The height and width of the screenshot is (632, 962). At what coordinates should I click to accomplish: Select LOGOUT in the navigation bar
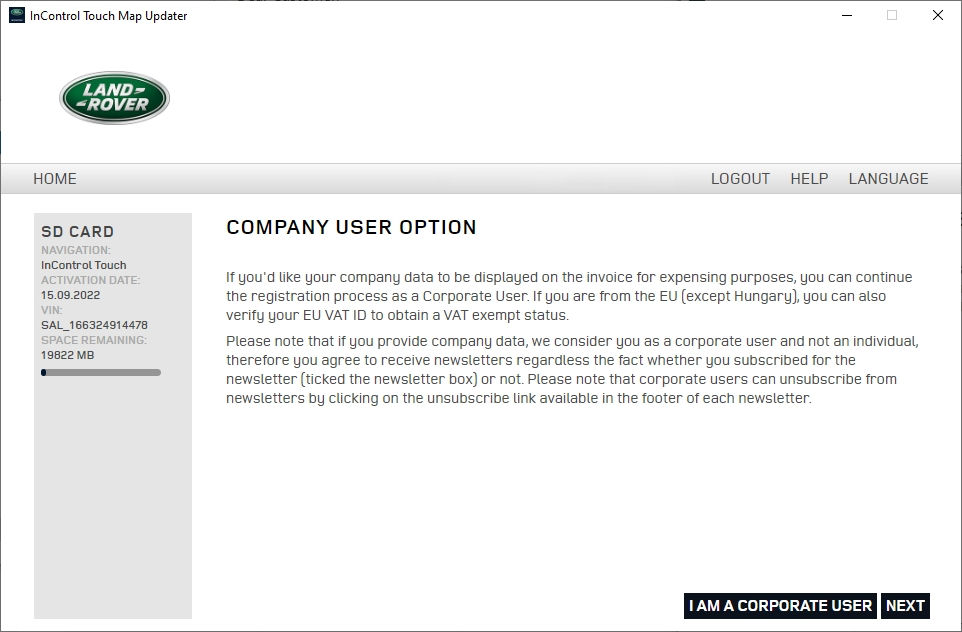740,179
